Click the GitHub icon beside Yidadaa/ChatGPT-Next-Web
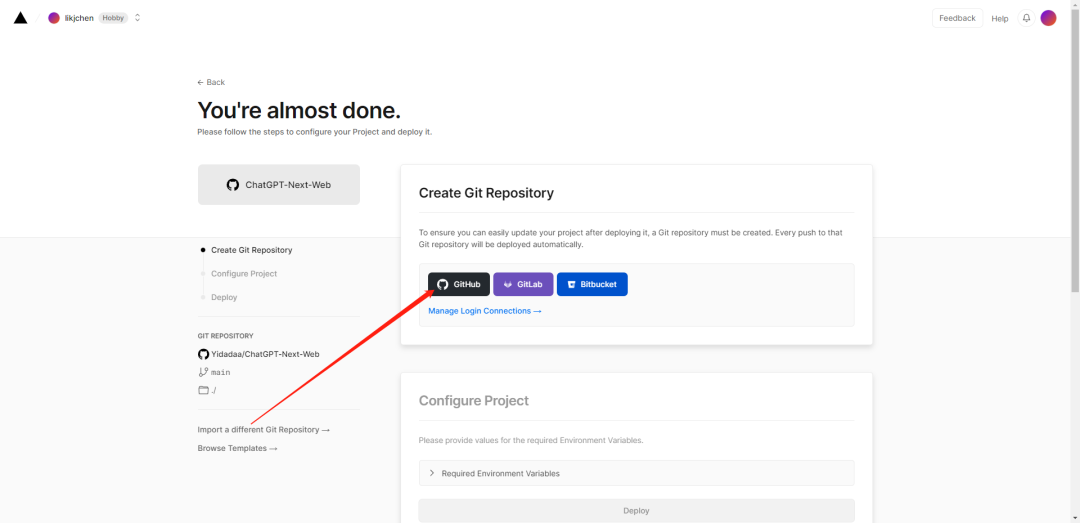The width and height of the screenshot is (1080, 523). (203, 354)
